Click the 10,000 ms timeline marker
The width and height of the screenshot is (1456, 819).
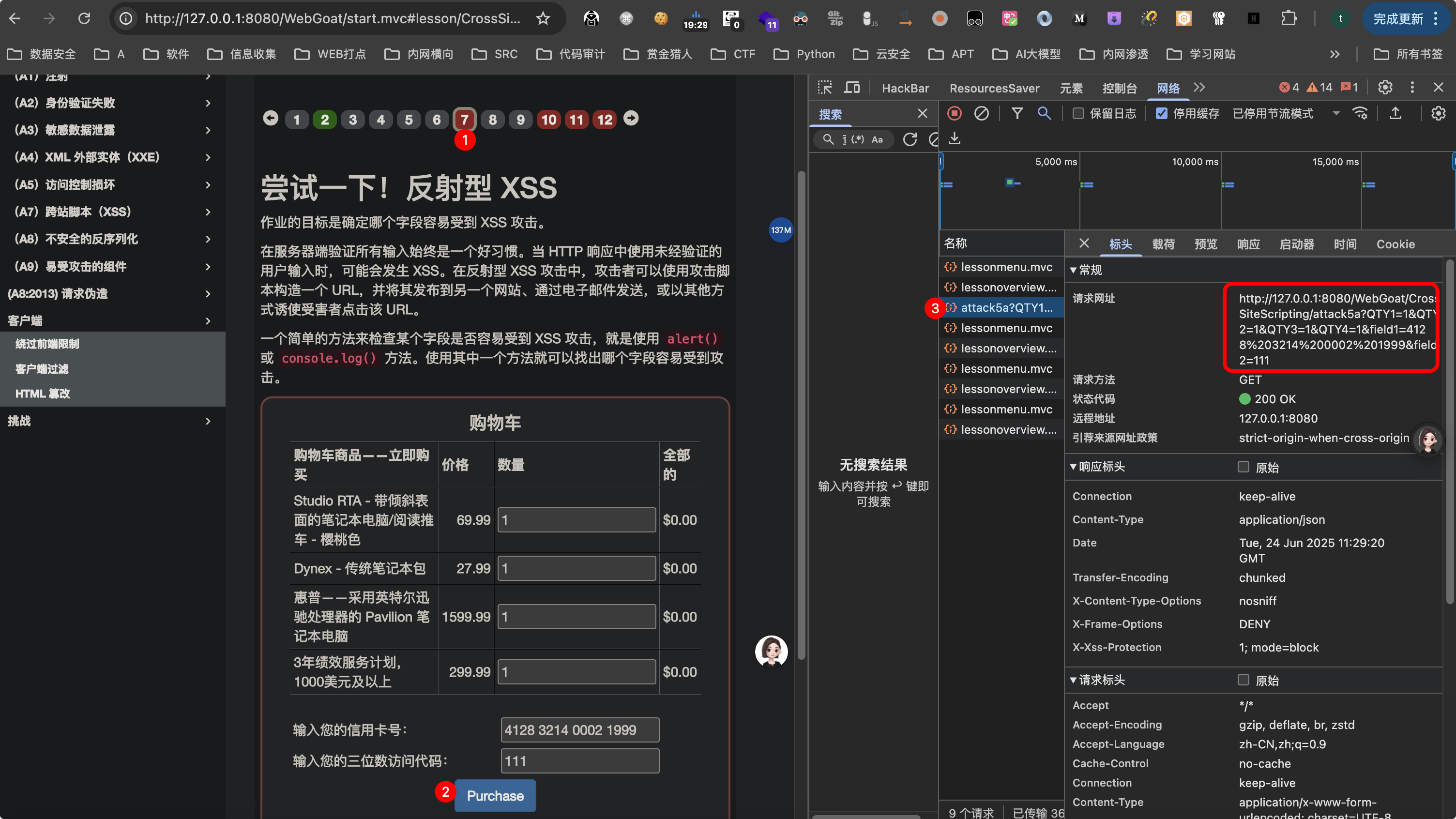1195,162
